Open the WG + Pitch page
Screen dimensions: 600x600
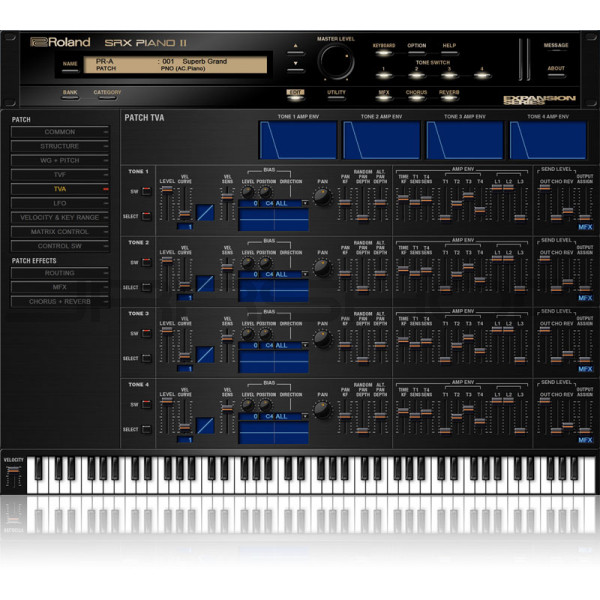click(60, 160)
